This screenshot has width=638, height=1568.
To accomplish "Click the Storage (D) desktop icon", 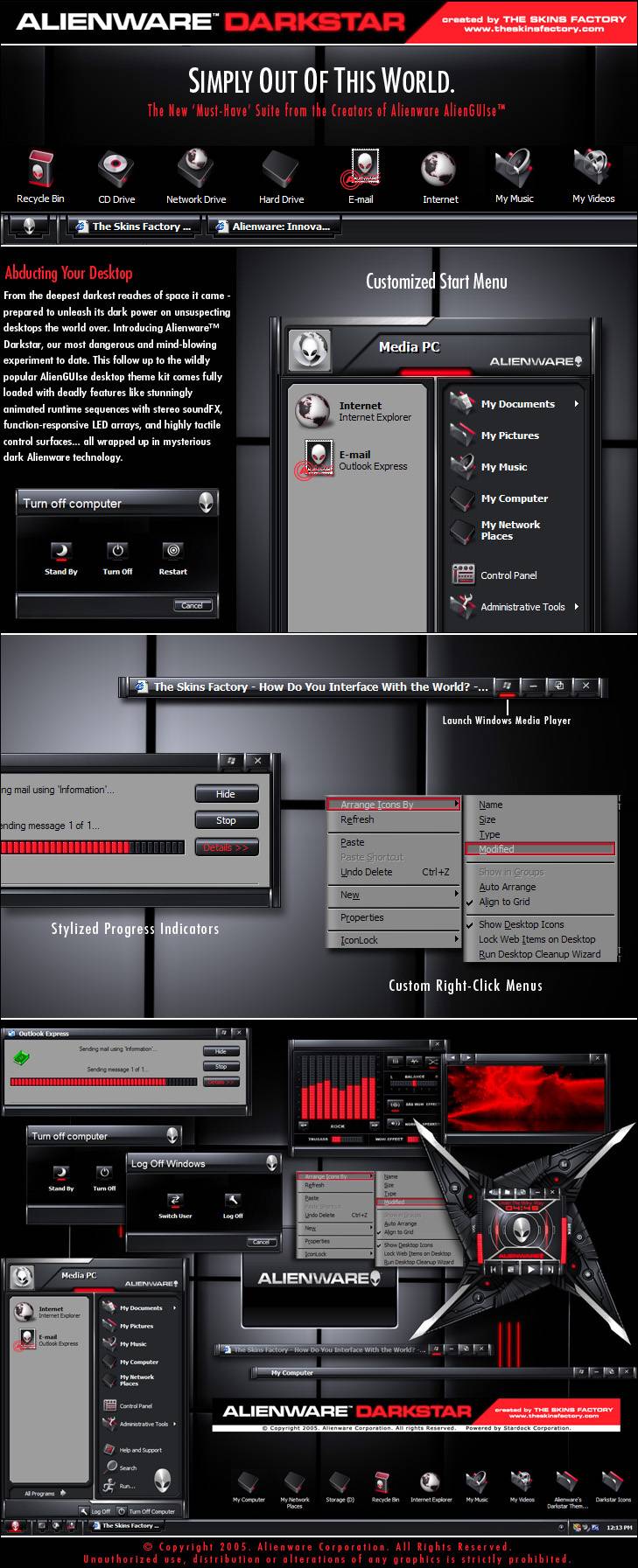I will [x=340, y=1483].
